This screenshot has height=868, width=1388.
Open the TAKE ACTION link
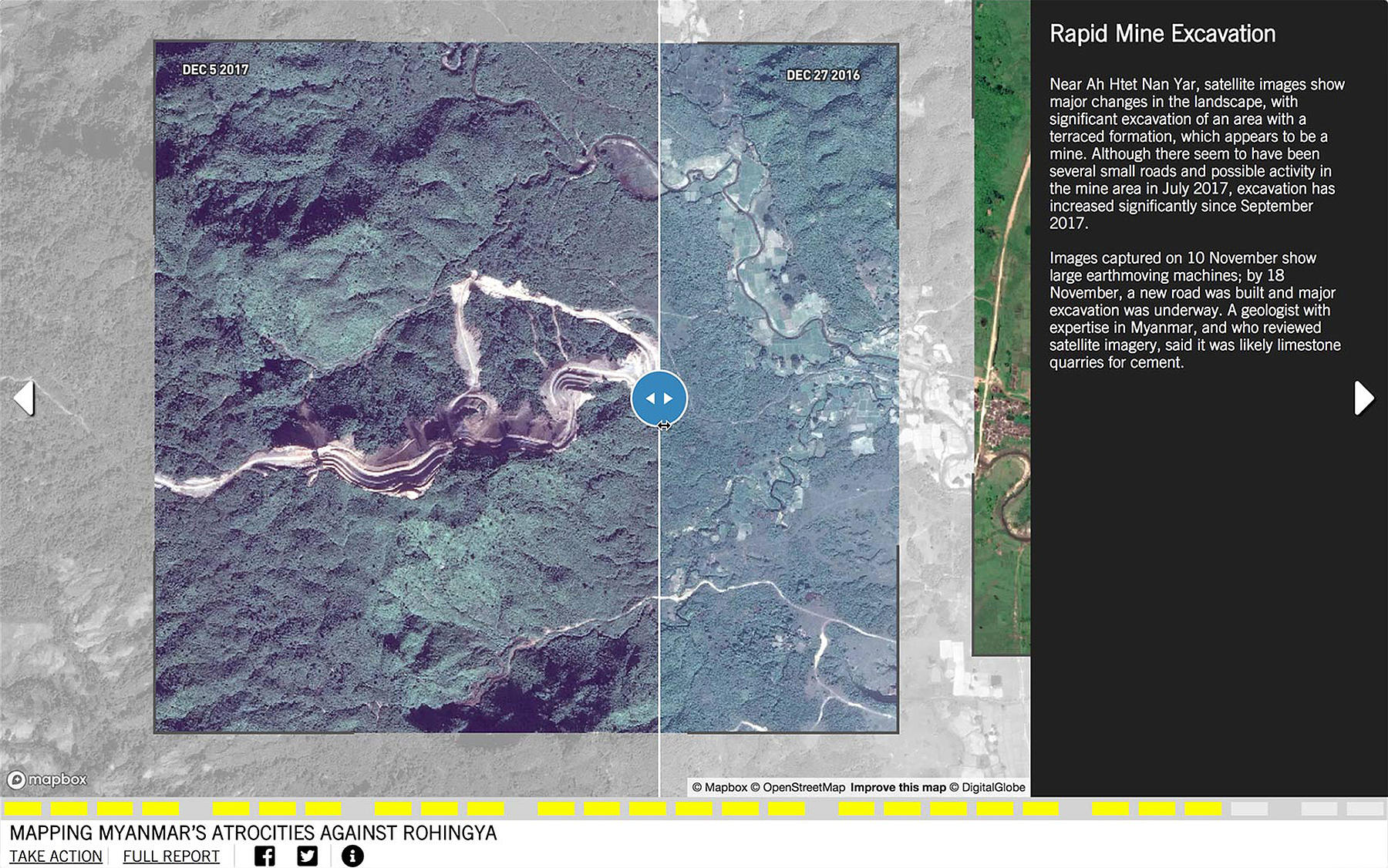[56, 856]
